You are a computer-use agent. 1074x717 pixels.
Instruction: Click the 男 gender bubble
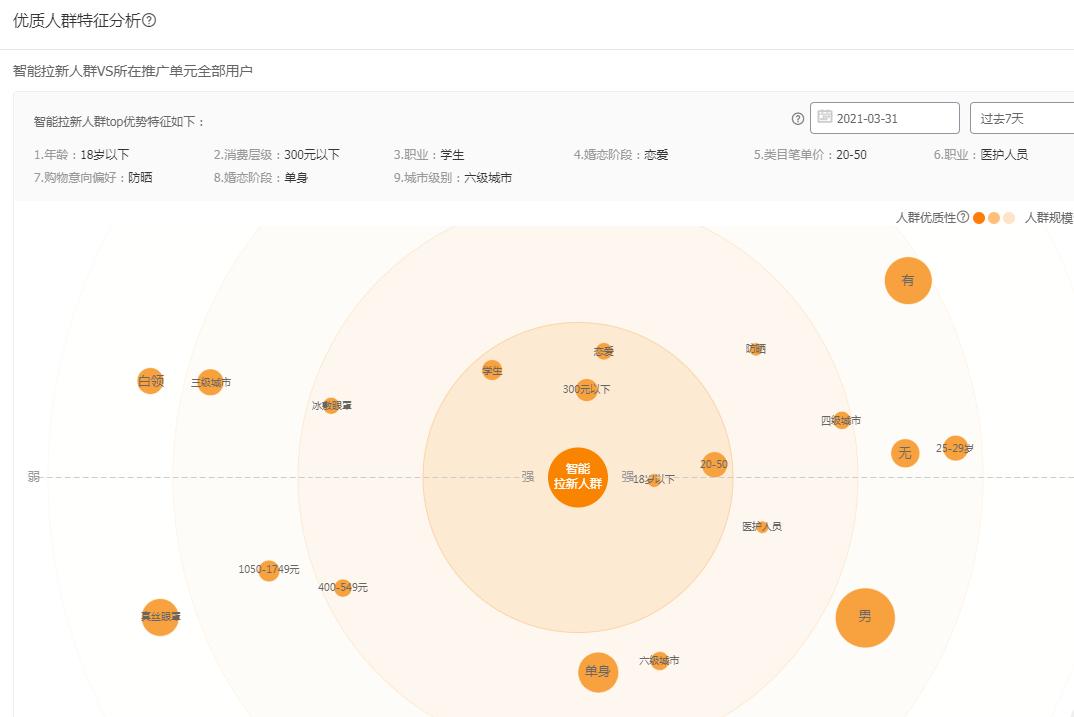point(865,618)
